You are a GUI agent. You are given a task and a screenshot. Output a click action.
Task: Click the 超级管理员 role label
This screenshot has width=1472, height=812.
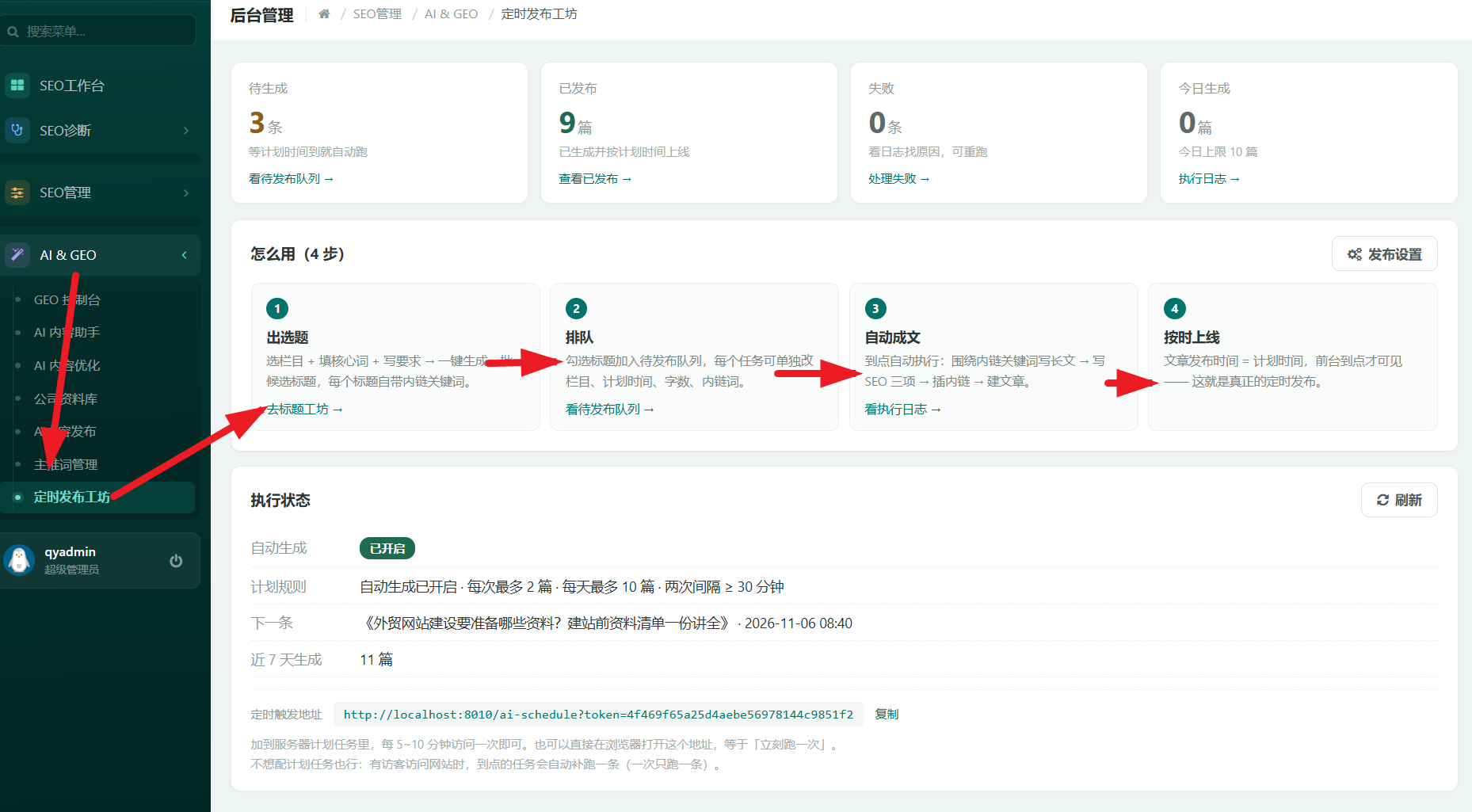pyautogui.click(x=71, y=570)
